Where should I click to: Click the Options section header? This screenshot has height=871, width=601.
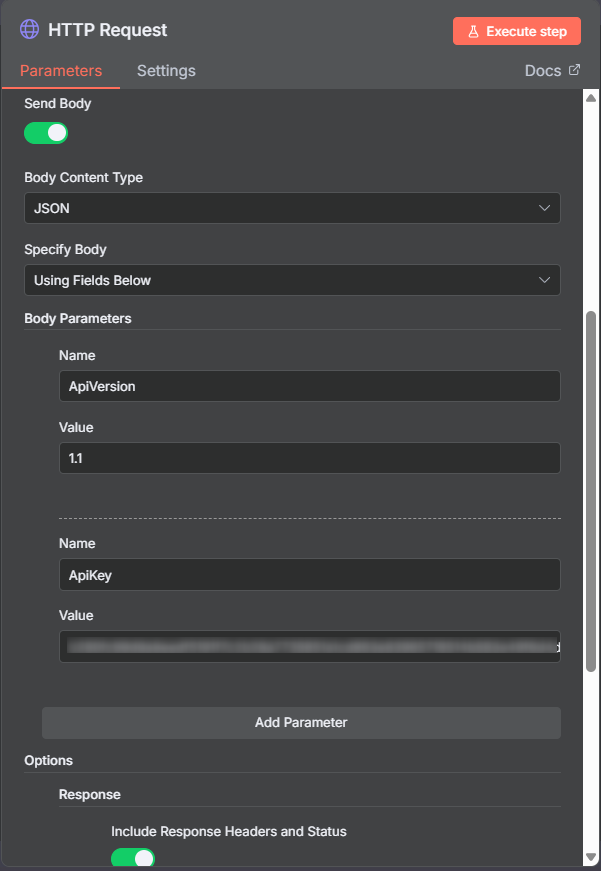(49, 760)
